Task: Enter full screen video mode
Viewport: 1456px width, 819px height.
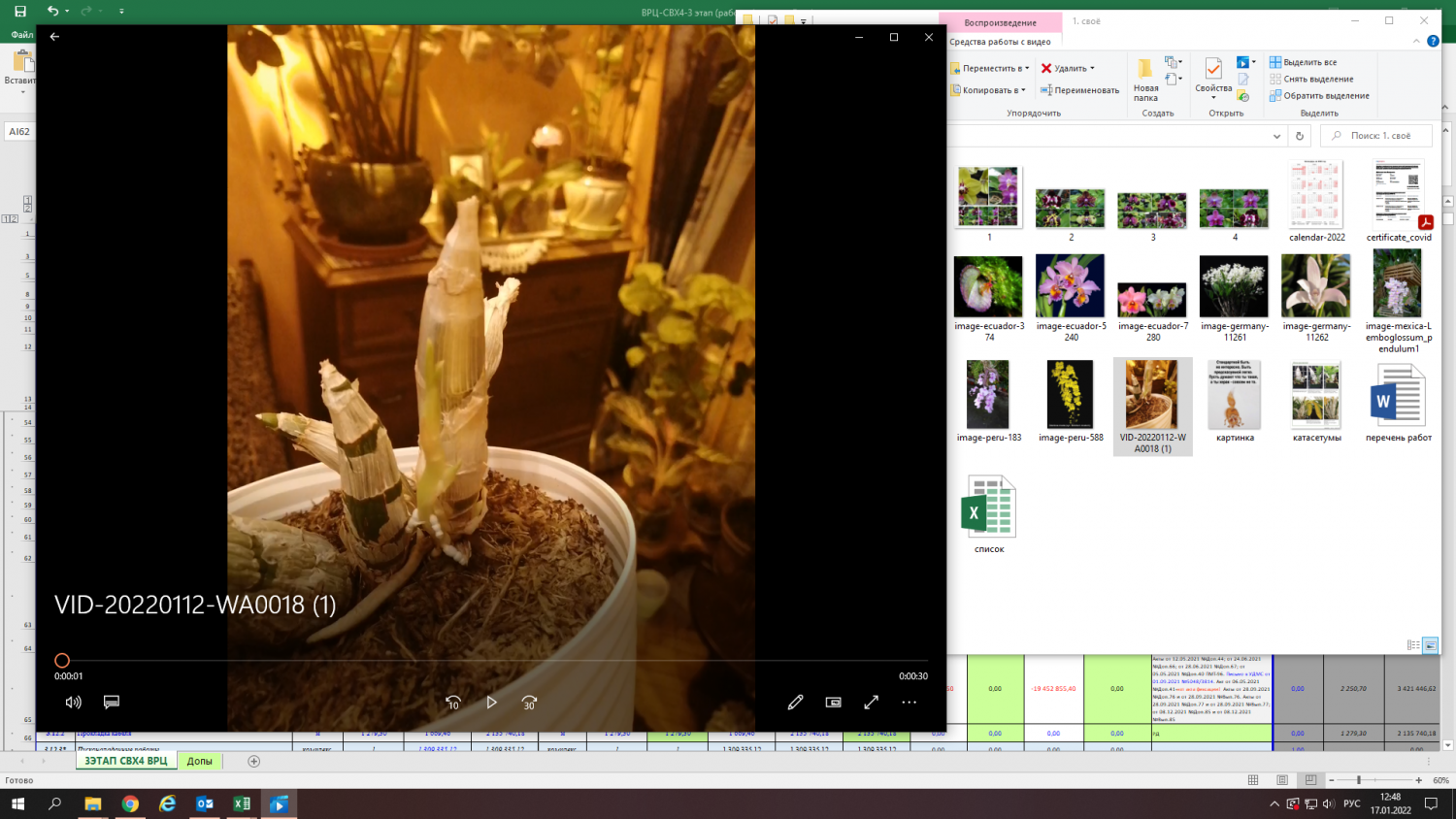Action: (871, 702)
